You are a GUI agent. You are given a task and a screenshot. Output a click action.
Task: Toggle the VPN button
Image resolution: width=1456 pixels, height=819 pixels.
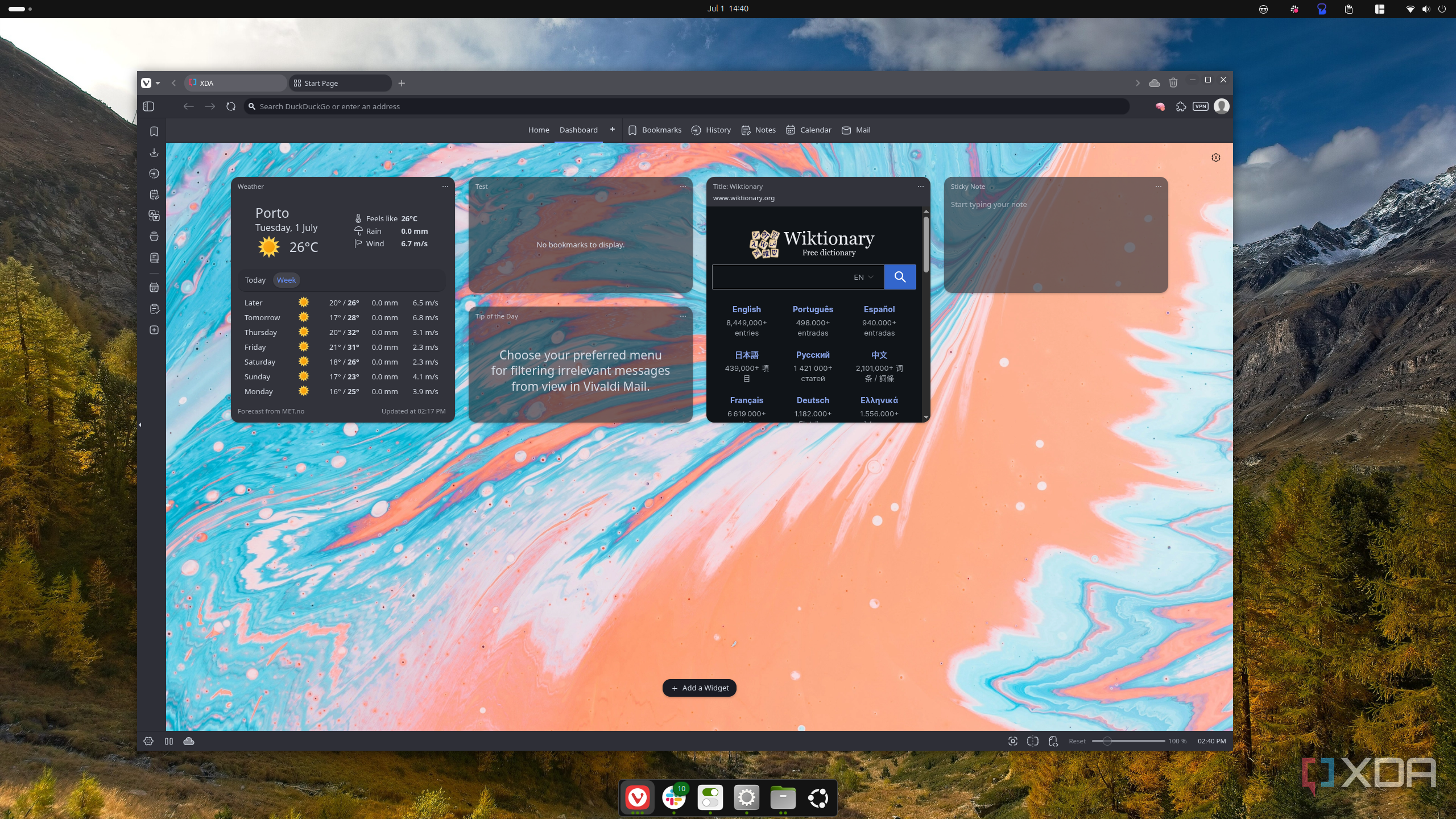(1200, 106)
